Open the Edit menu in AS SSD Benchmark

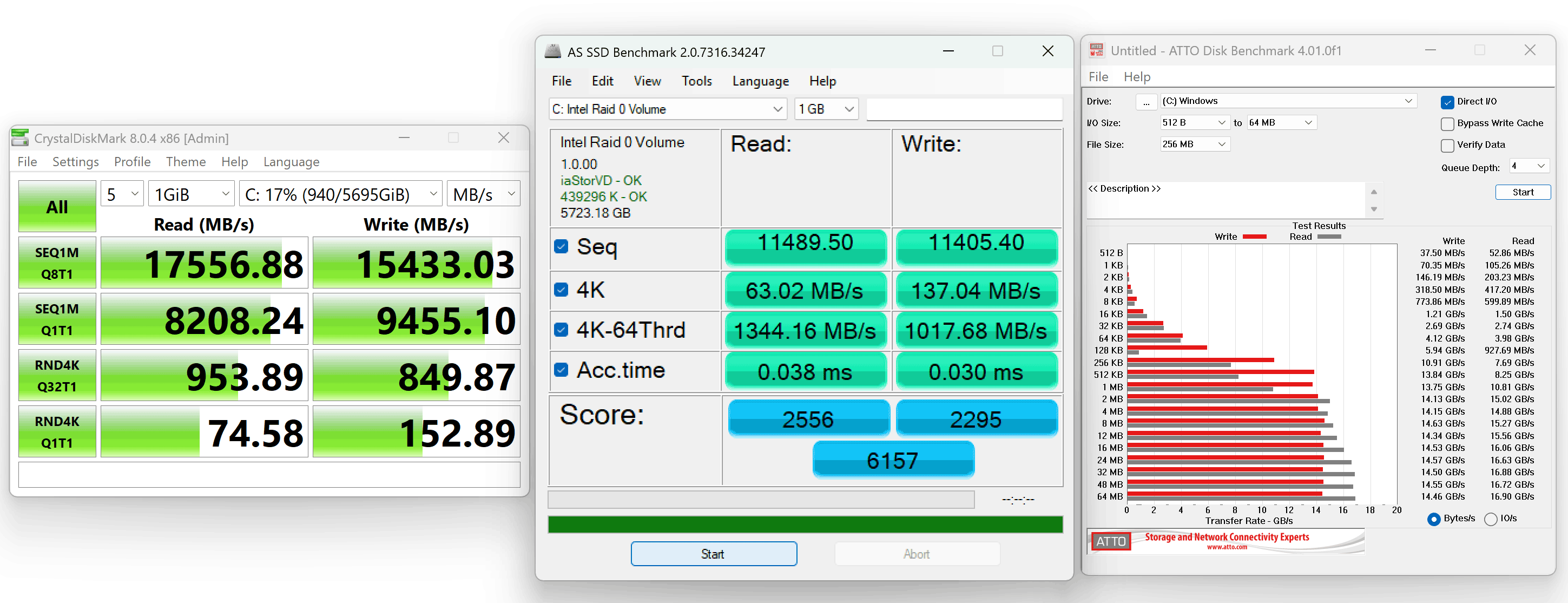[602, 81]
